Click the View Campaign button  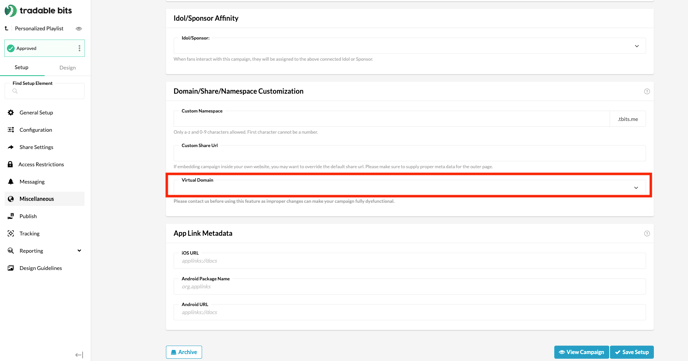tap(581, 352)
